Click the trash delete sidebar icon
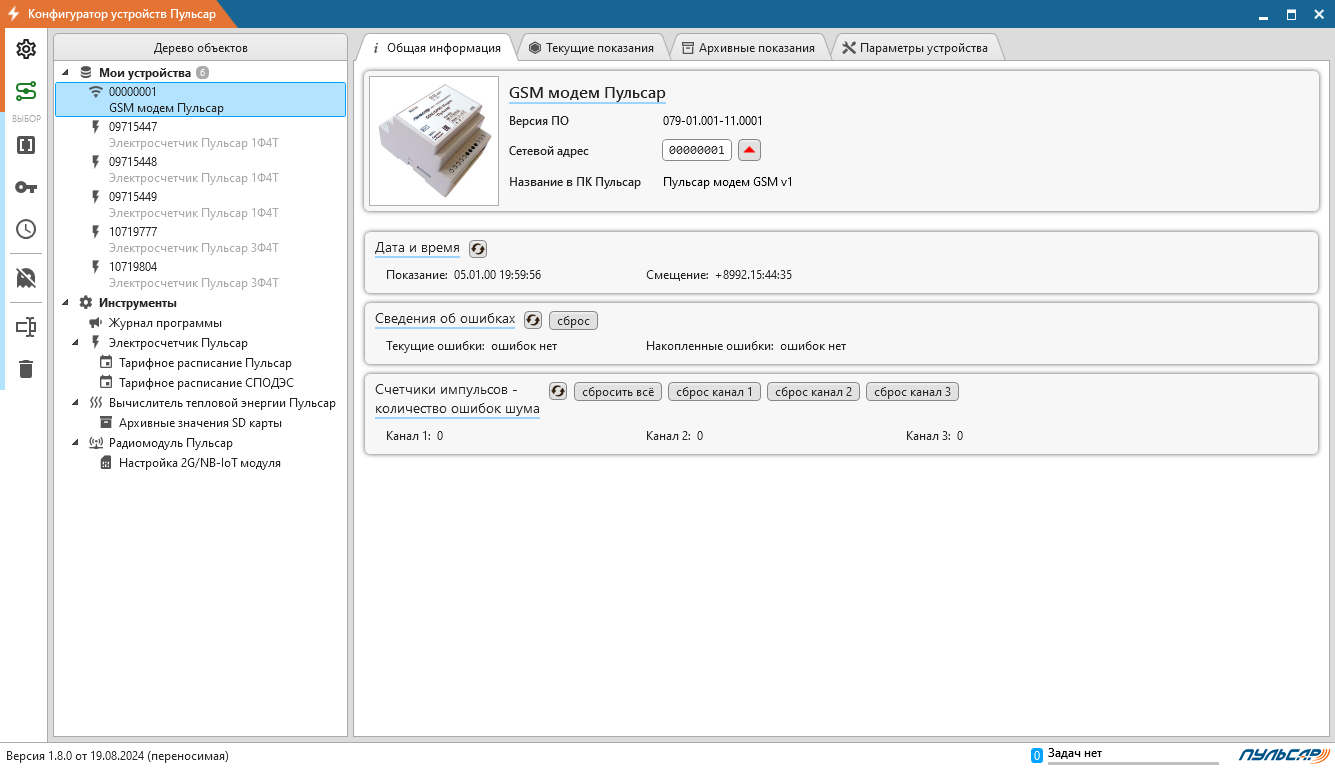The image size is (1335, 768). (x=26, y=369)
